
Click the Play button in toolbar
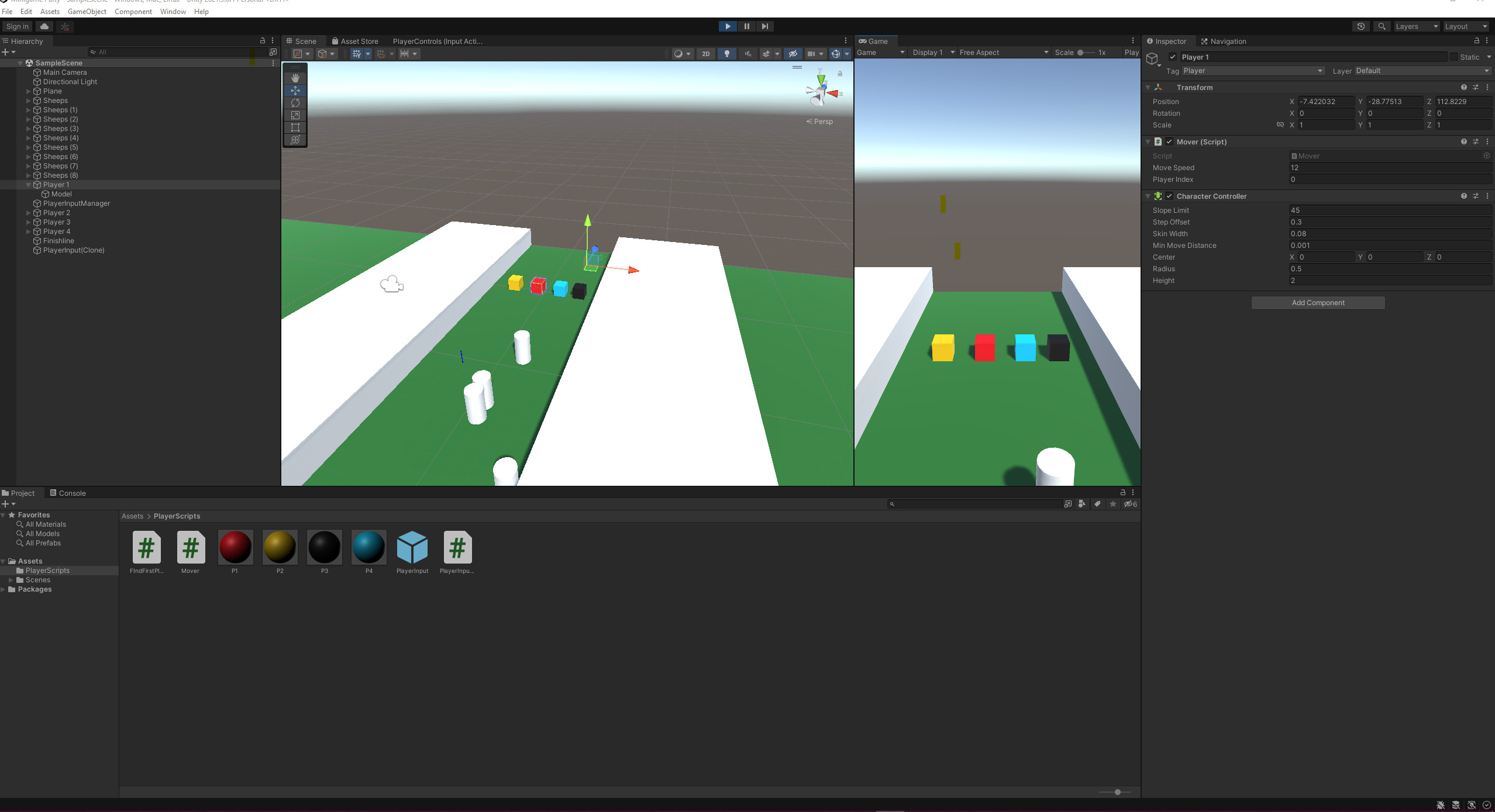pos(727,26)
